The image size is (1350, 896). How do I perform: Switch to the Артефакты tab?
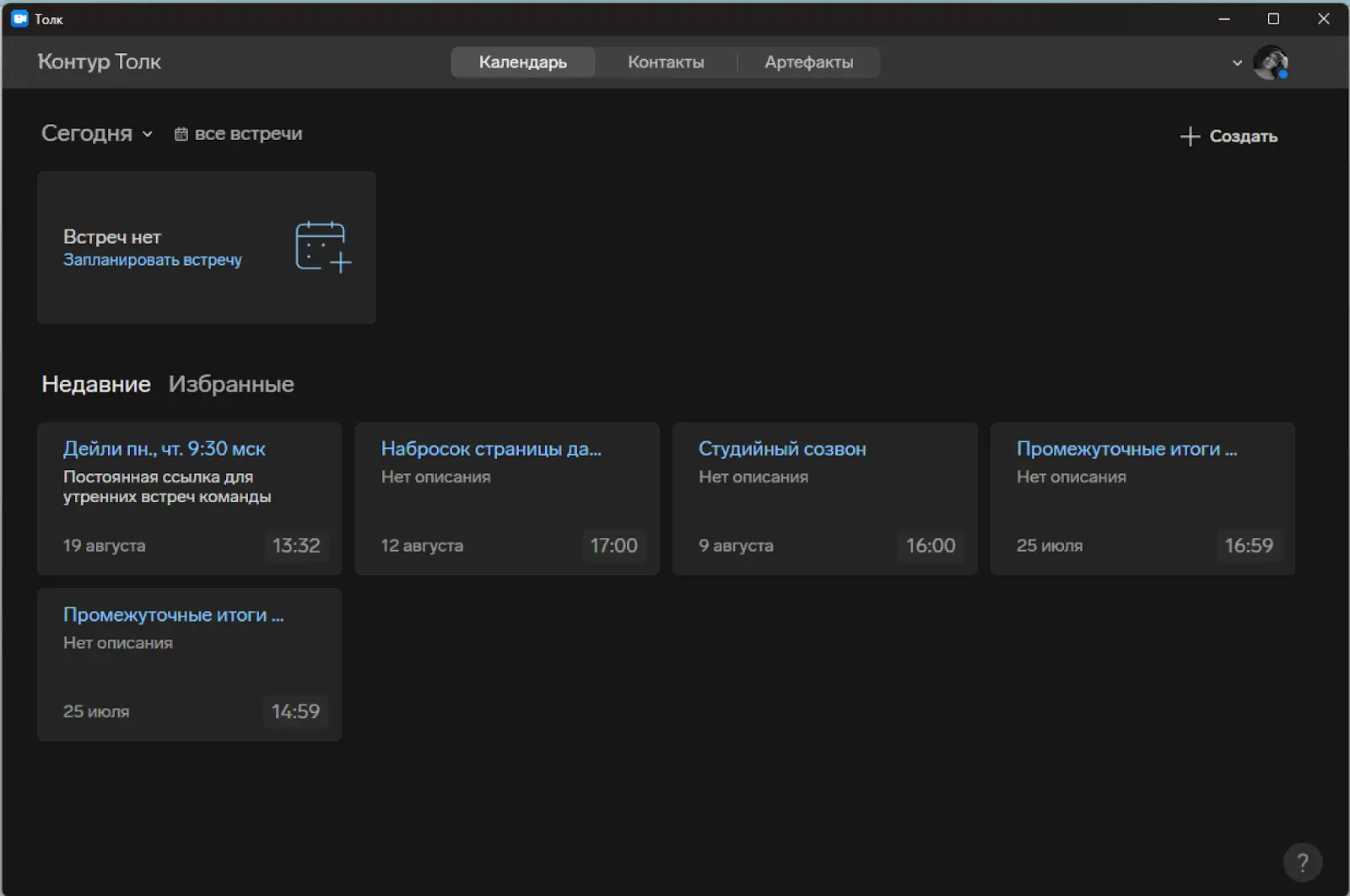[x=808, y=62]
